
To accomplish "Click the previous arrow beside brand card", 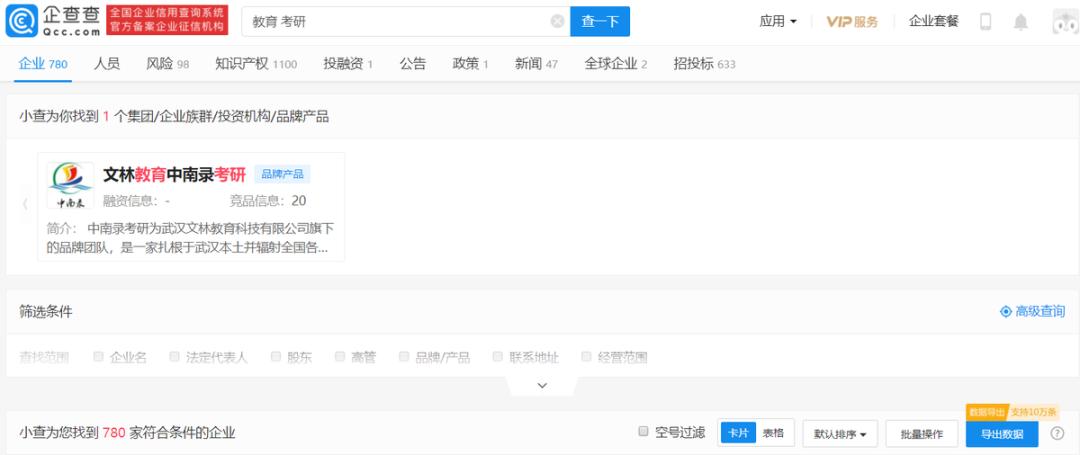I will [25, 205].
